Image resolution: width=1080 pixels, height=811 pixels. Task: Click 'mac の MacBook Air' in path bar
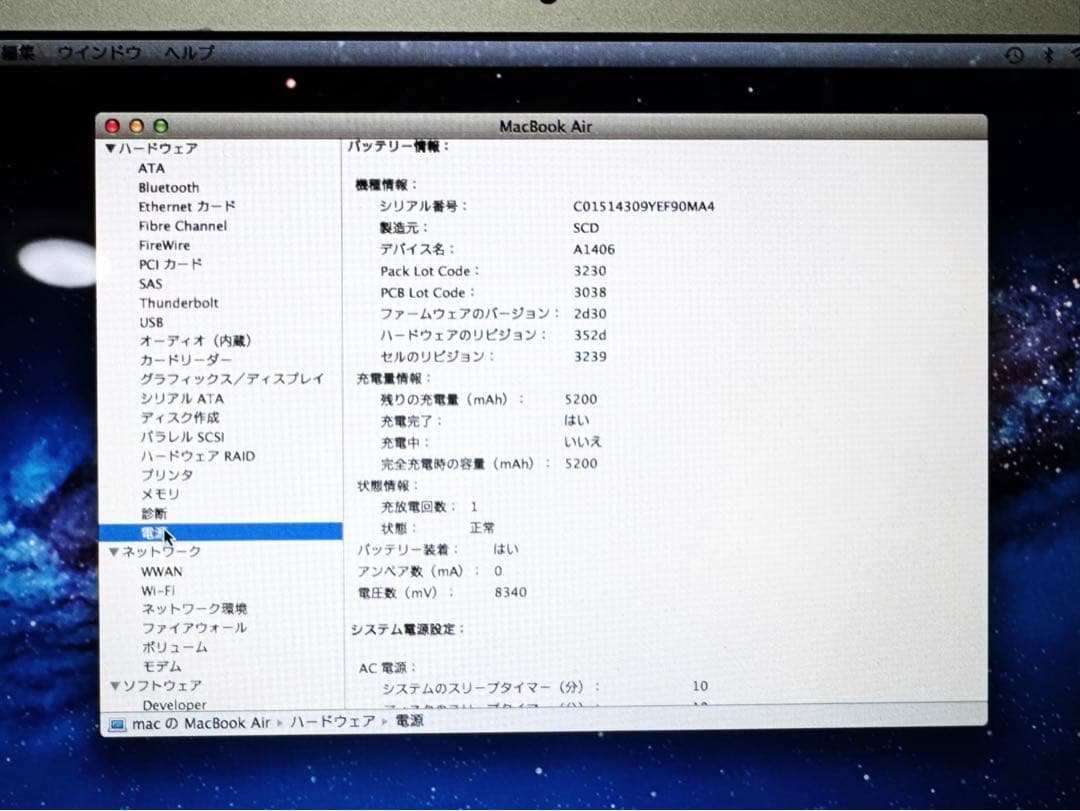(201, 723)
